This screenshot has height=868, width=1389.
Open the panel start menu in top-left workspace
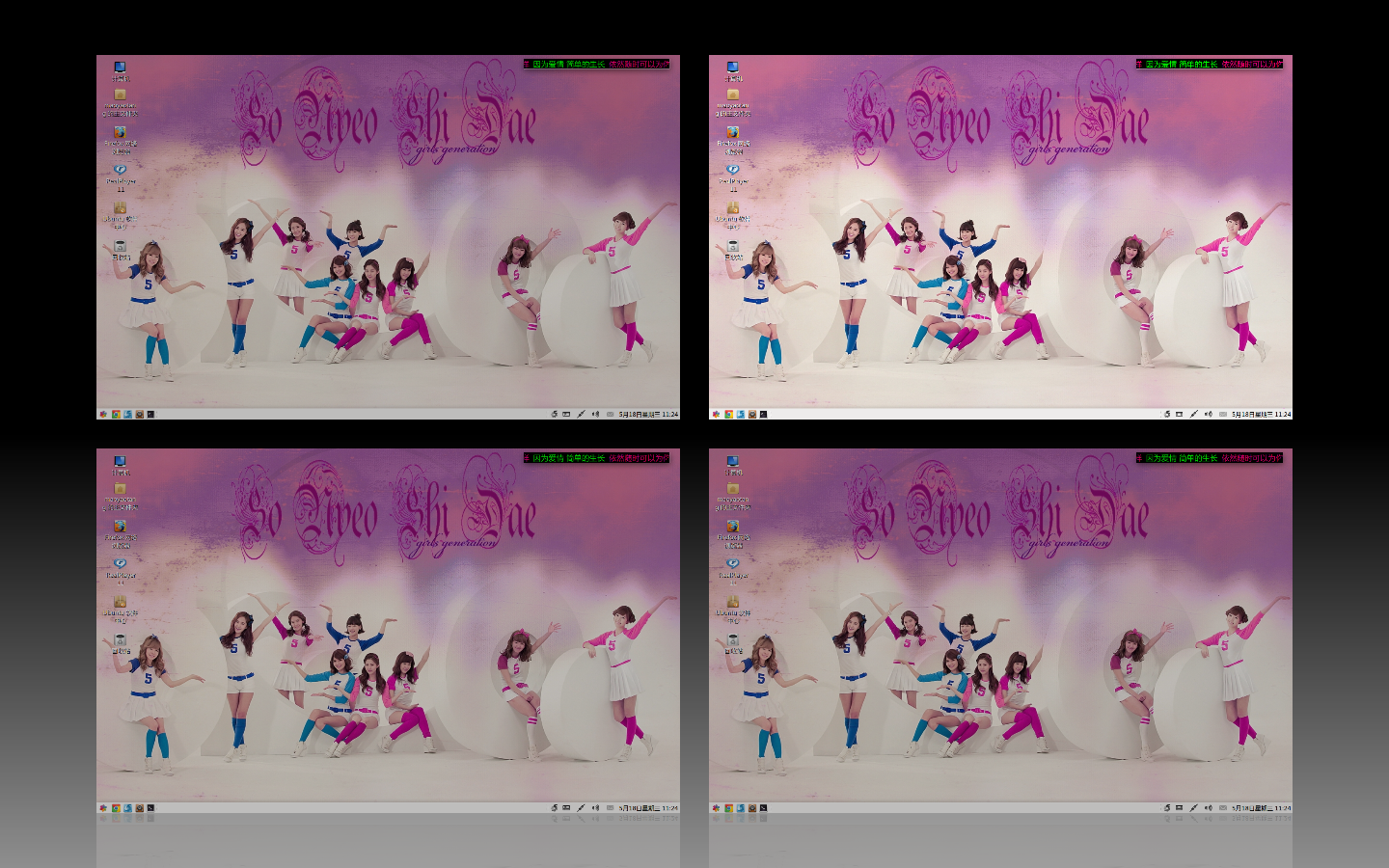click(103, 414)
